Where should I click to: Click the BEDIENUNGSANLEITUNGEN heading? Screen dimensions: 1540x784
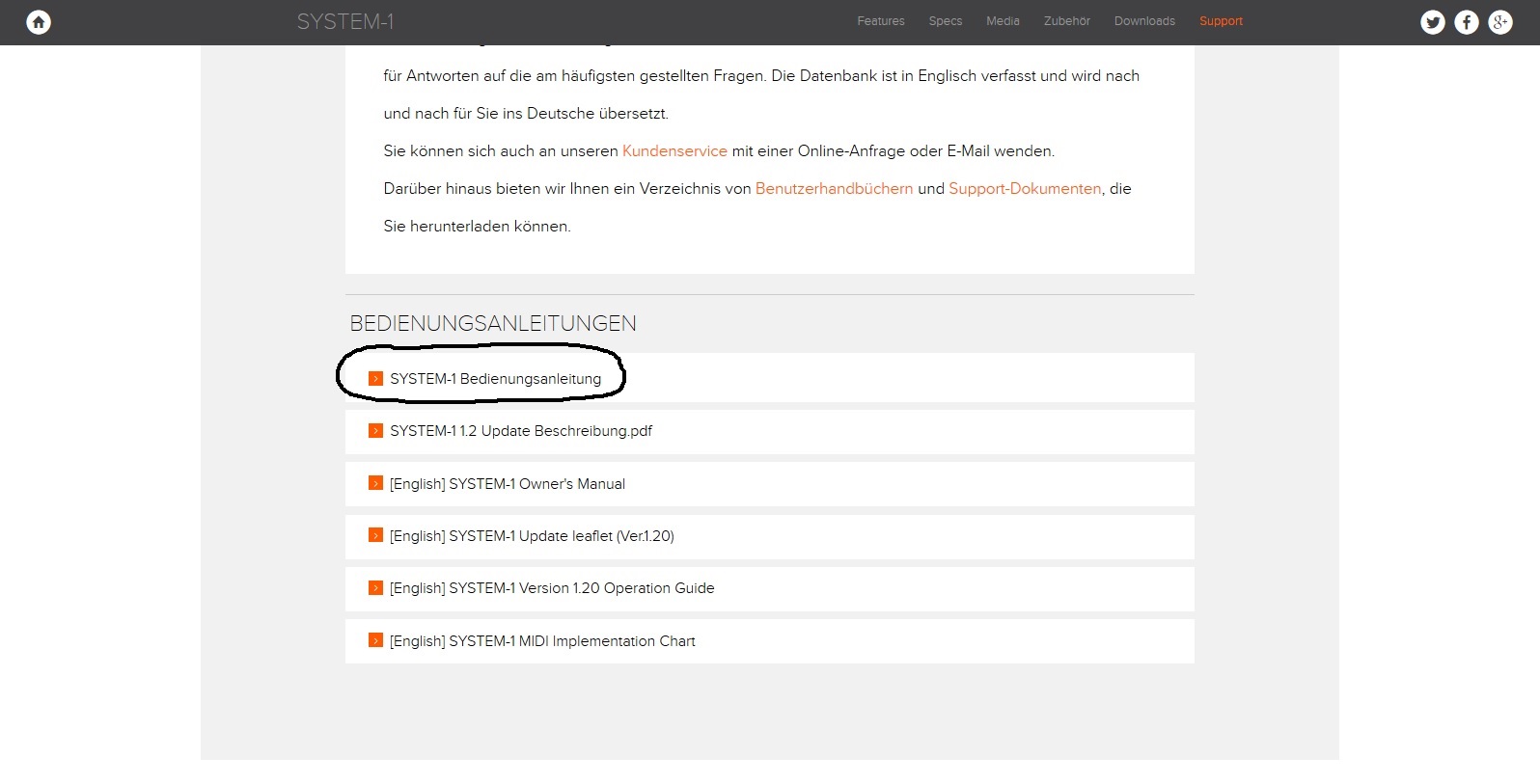point(493,324)
